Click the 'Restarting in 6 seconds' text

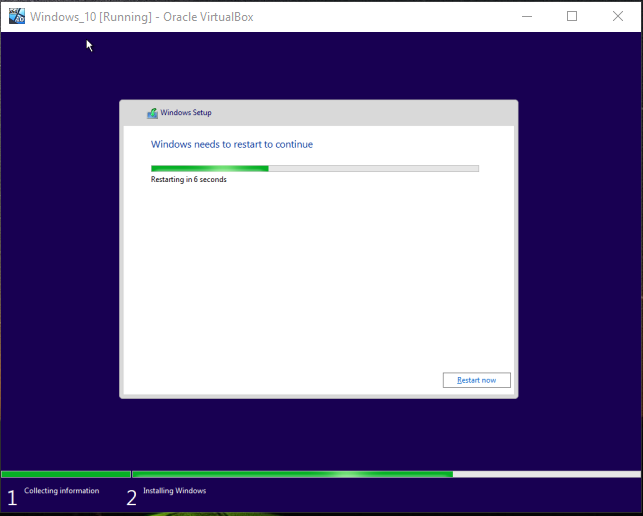[x=188, y=180]
